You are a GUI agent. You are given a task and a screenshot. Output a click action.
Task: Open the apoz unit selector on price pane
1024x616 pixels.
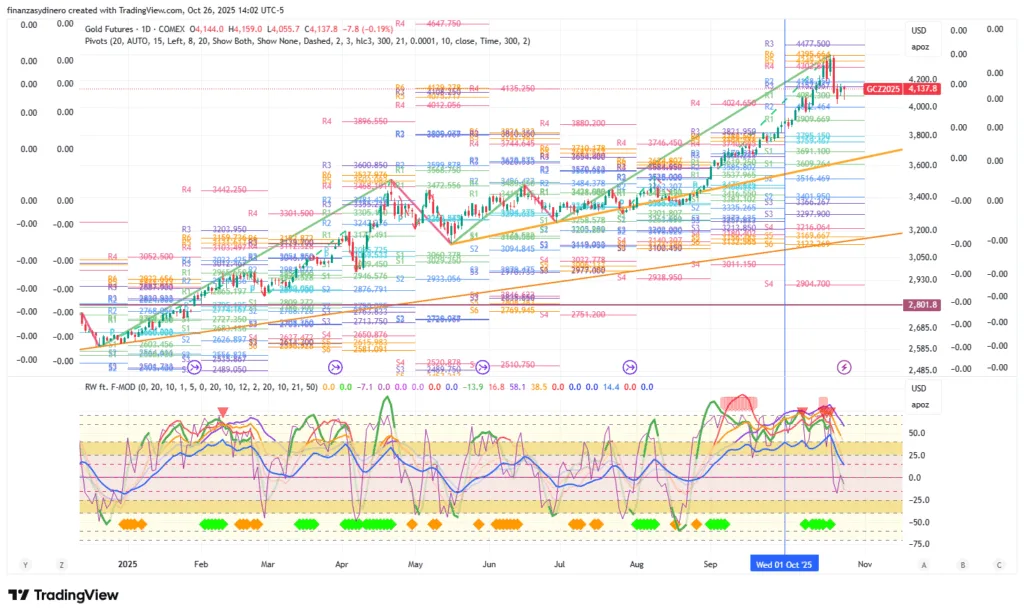coord(920,46)
